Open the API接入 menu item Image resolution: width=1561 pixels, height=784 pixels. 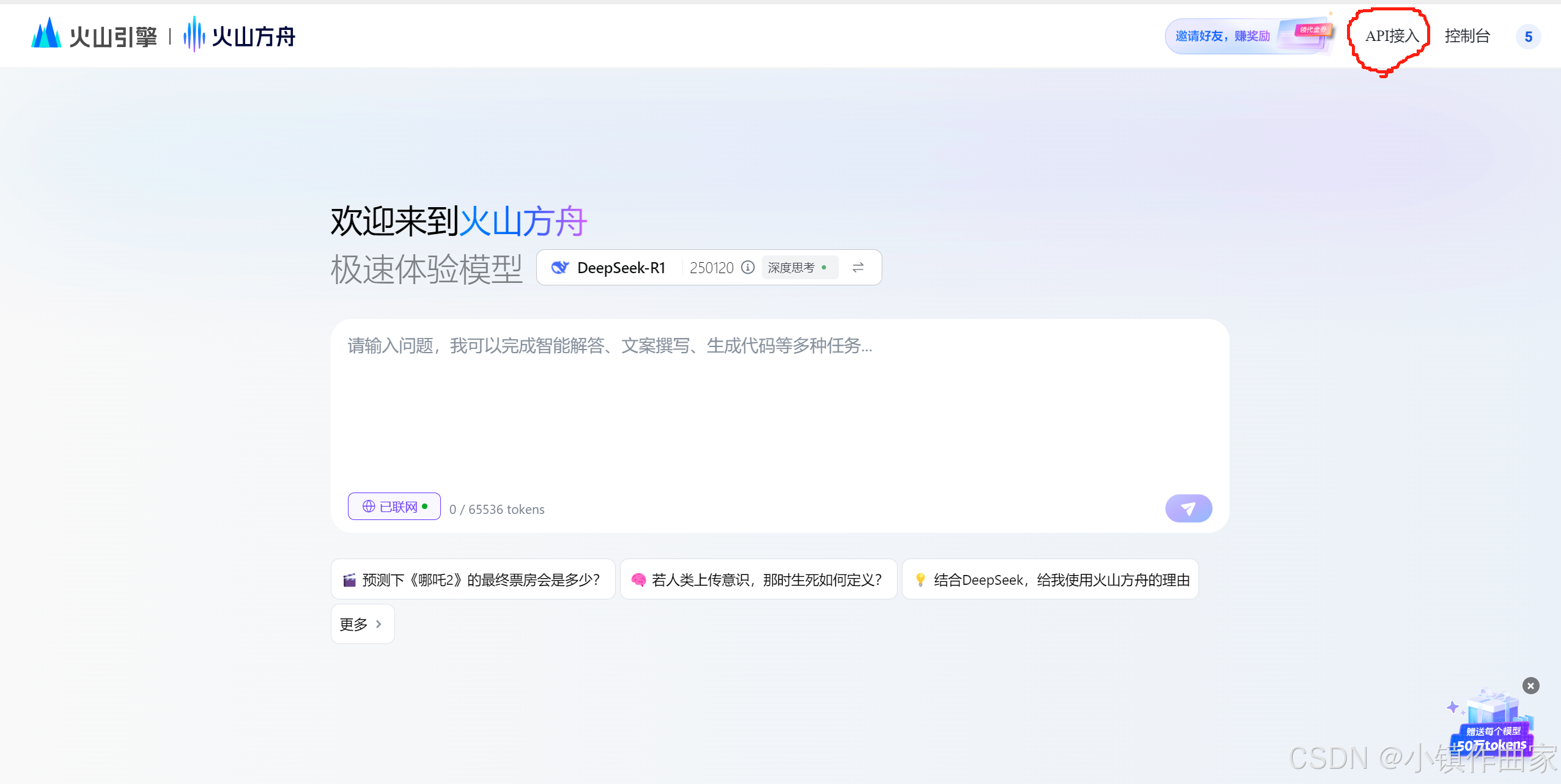coord(1392,36)
